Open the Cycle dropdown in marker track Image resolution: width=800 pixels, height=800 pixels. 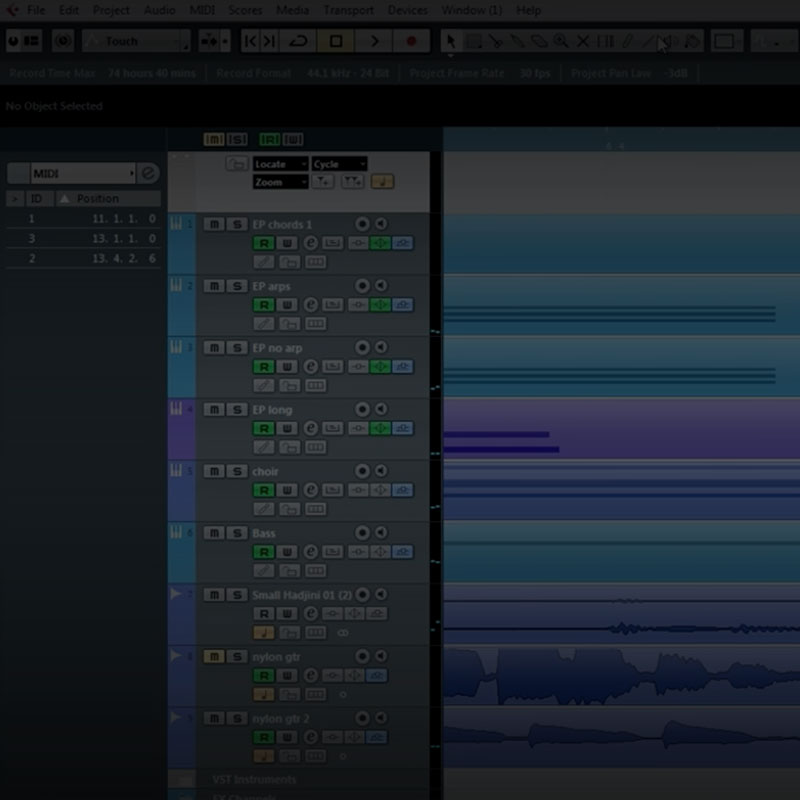(339, 164)
